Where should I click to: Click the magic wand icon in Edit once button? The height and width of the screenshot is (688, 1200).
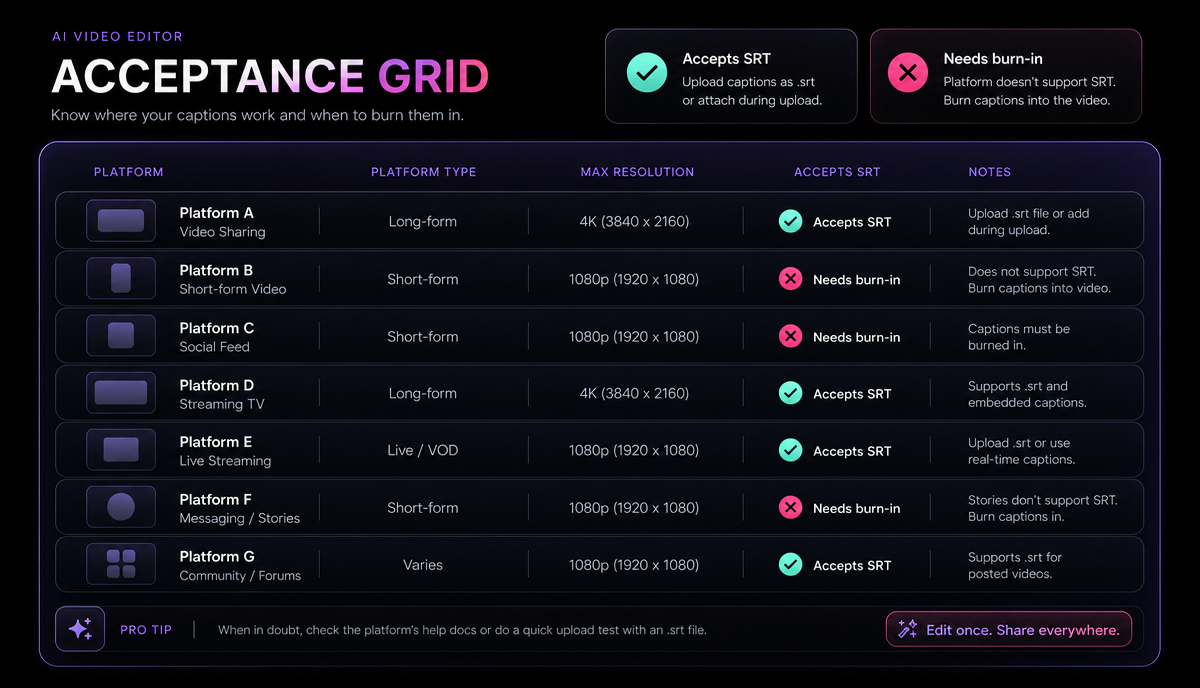pyautogui.click(x=908, y=629)
